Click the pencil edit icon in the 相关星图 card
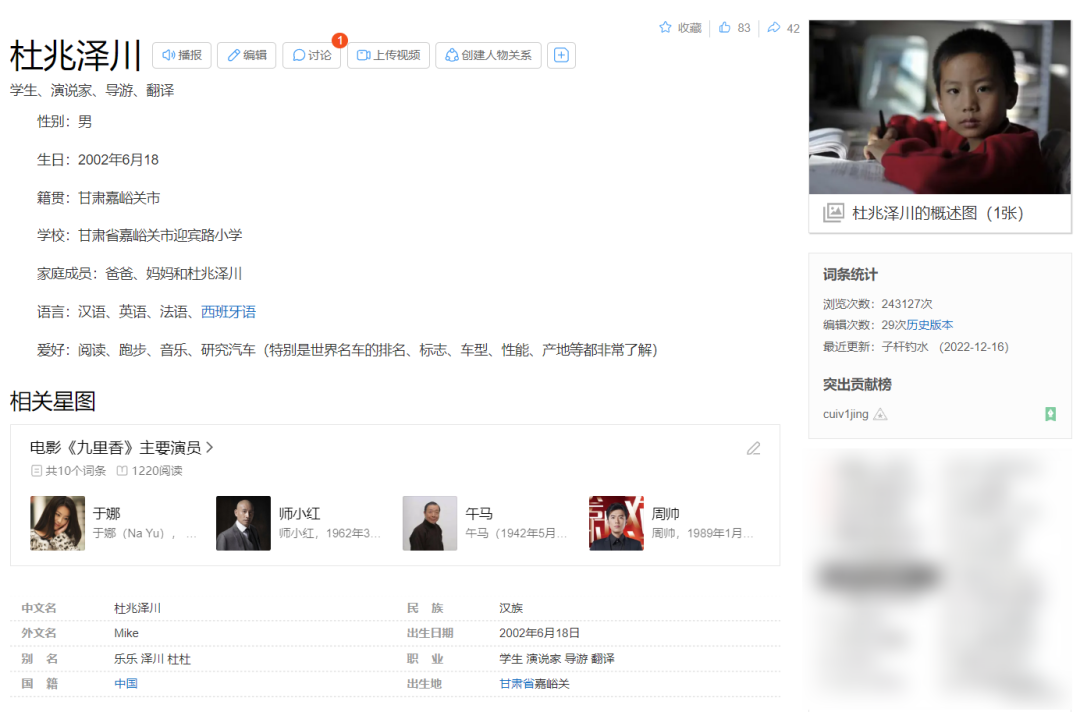 (x=754, y=449)
